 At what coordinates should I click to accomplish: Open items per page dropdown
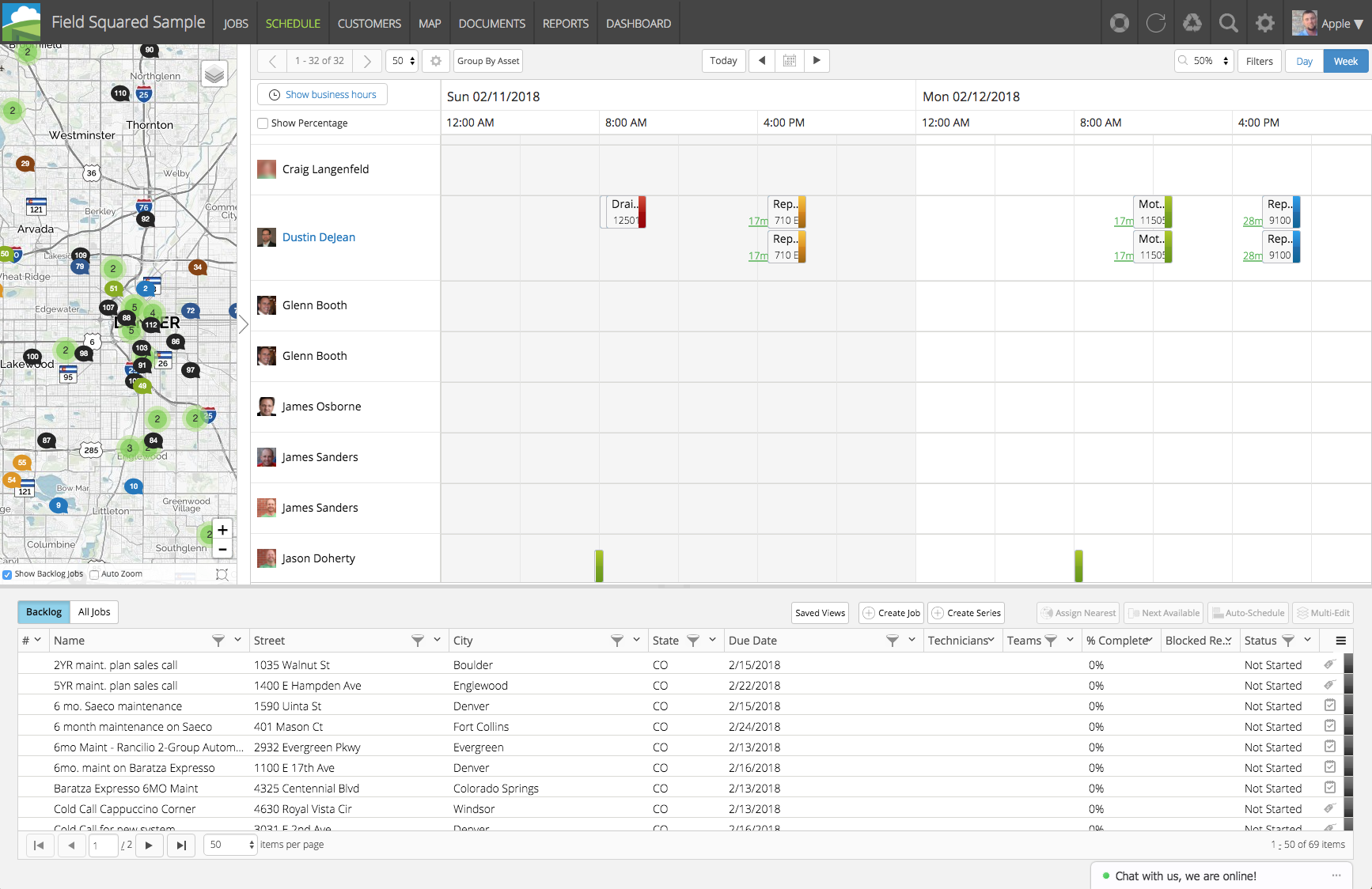[x=230, y=845]
